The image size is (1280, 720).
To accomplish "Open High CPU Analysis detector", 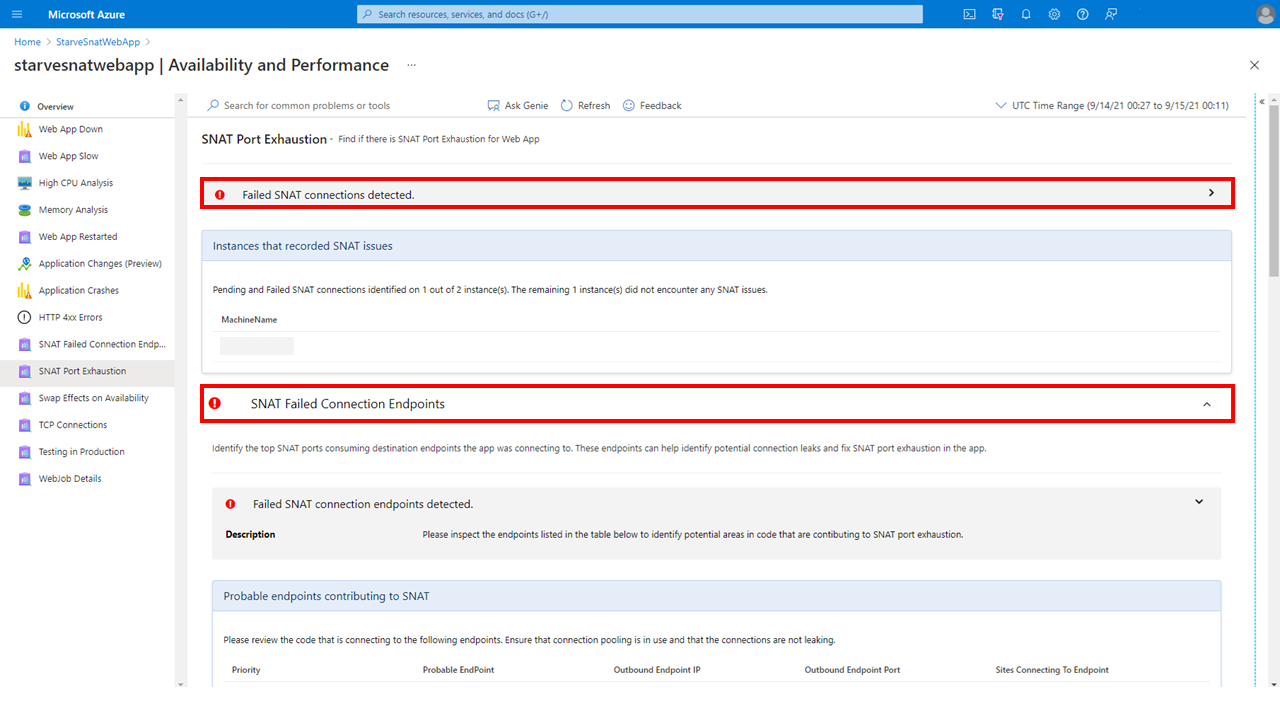I will coord(75,183).
